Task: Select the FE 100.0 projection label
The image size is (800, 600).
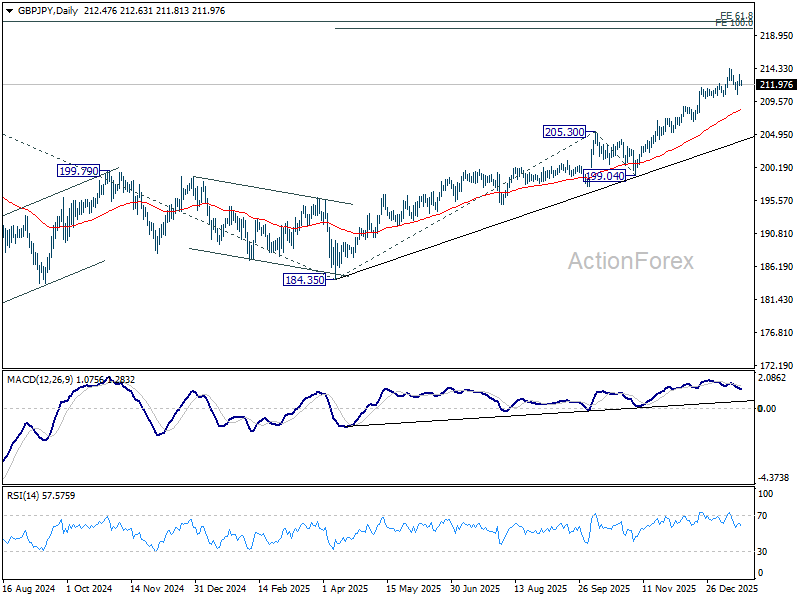Action: (734, 23)
